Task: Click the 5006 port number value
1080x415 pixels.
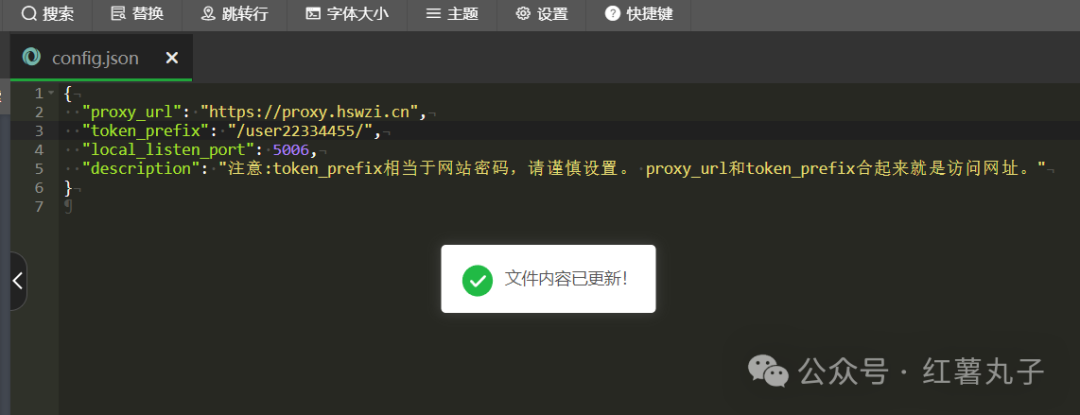Action: (291, 150)
